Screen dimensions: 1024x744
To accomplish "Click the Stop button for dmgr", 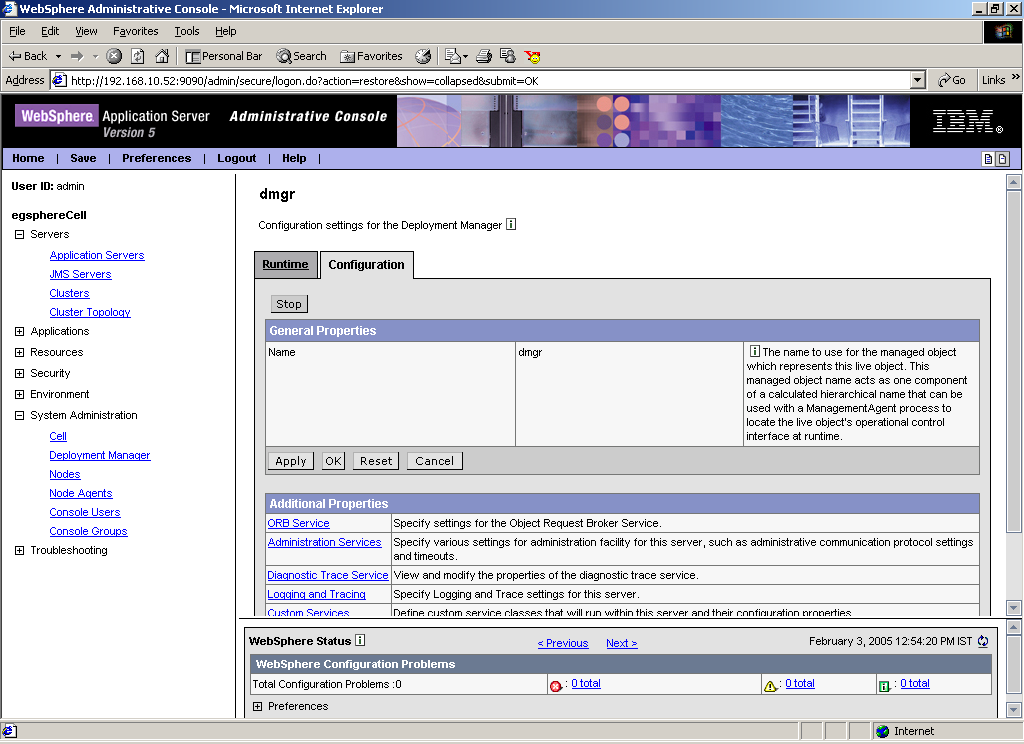I will click(289, 304).
